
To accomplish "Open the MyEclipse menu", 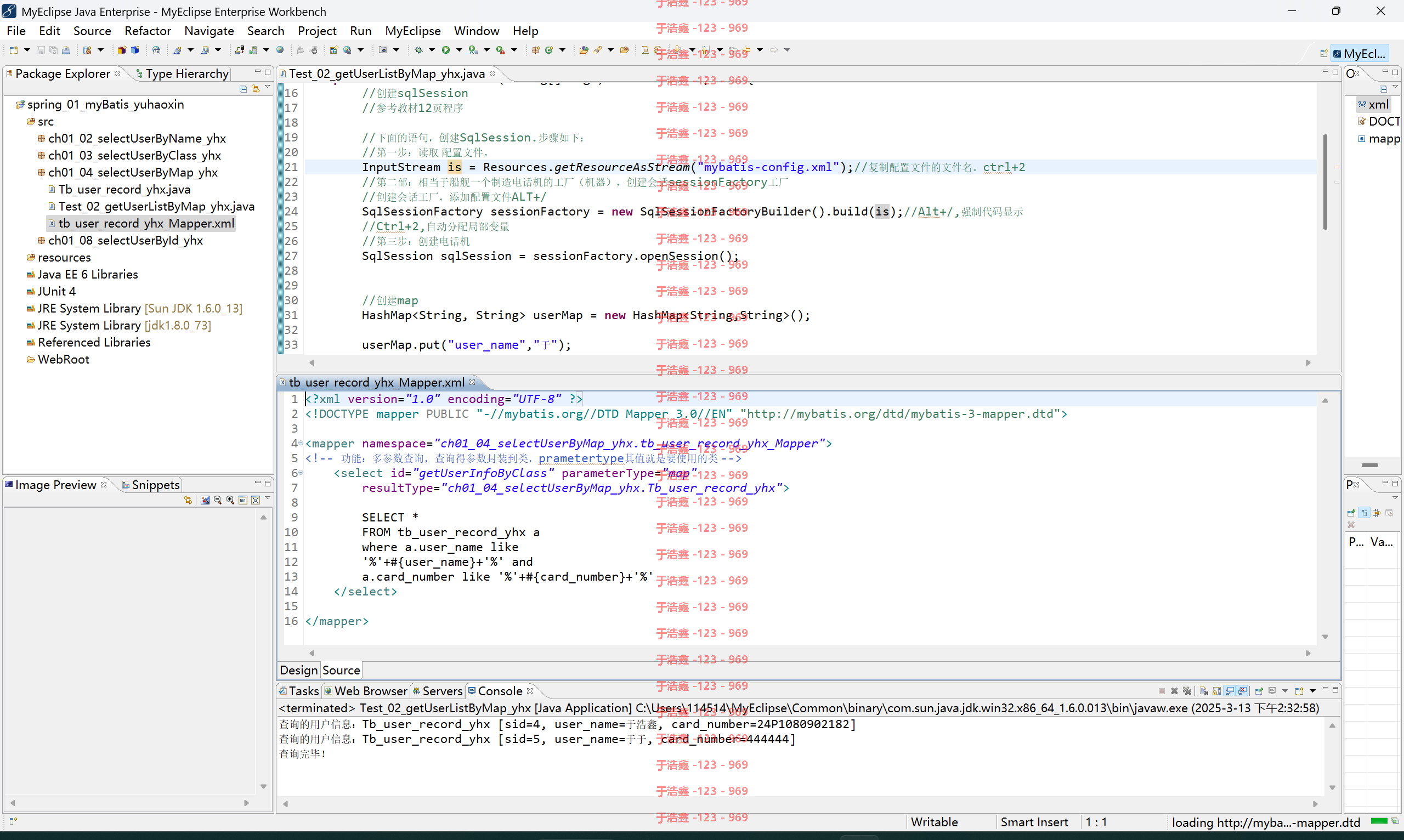I will (413, 31).
